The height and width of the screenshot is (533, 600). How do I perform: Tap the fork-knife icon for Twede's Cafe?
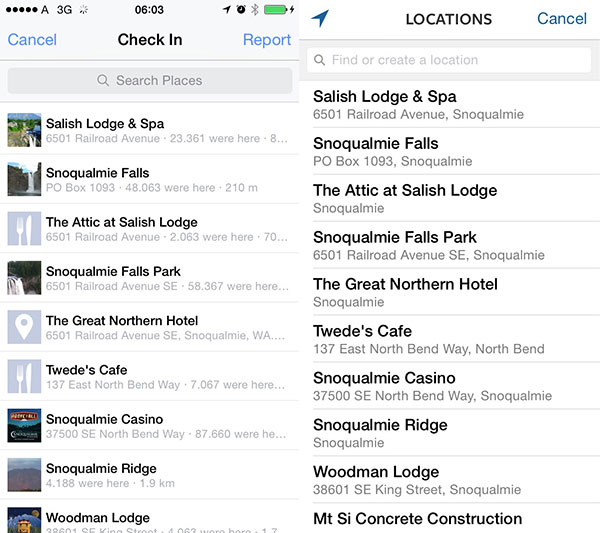click(24, 377)
